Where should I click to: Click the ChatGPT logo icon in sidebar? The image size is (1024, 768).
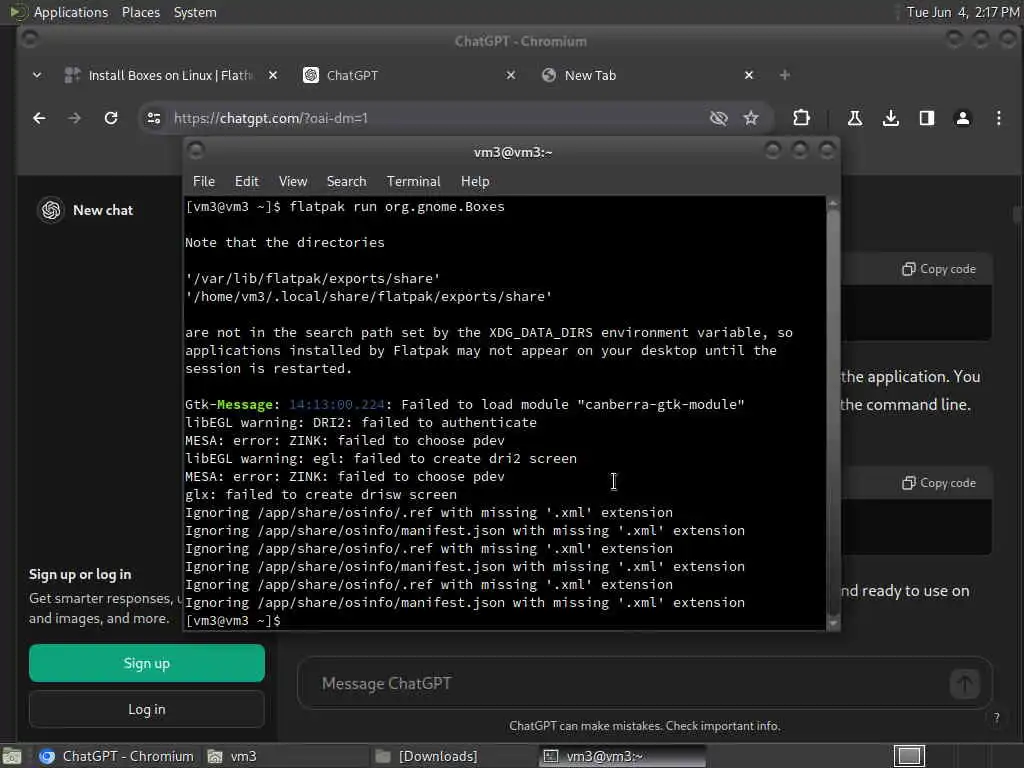coord(51,210)
